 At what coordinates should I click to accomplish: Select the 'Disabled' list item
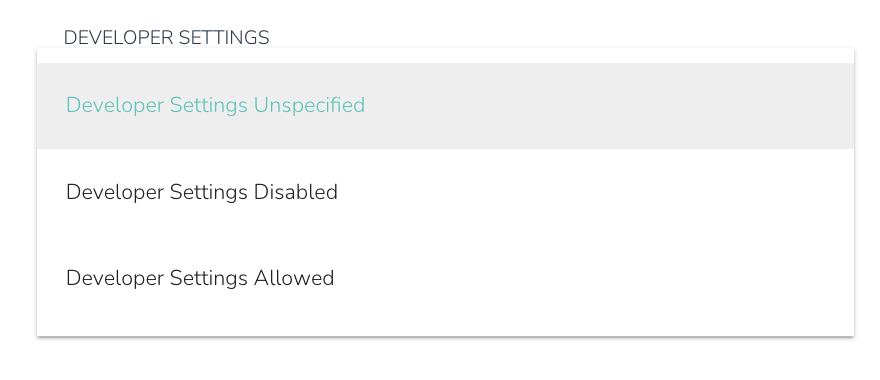(445, 192)
